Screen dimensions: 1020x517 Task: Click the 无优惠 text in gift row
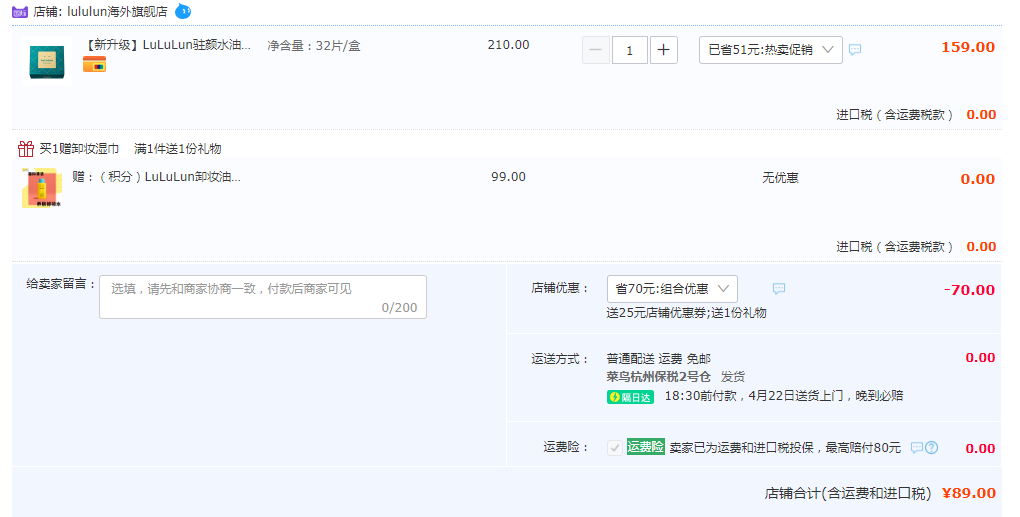point(781,178)
